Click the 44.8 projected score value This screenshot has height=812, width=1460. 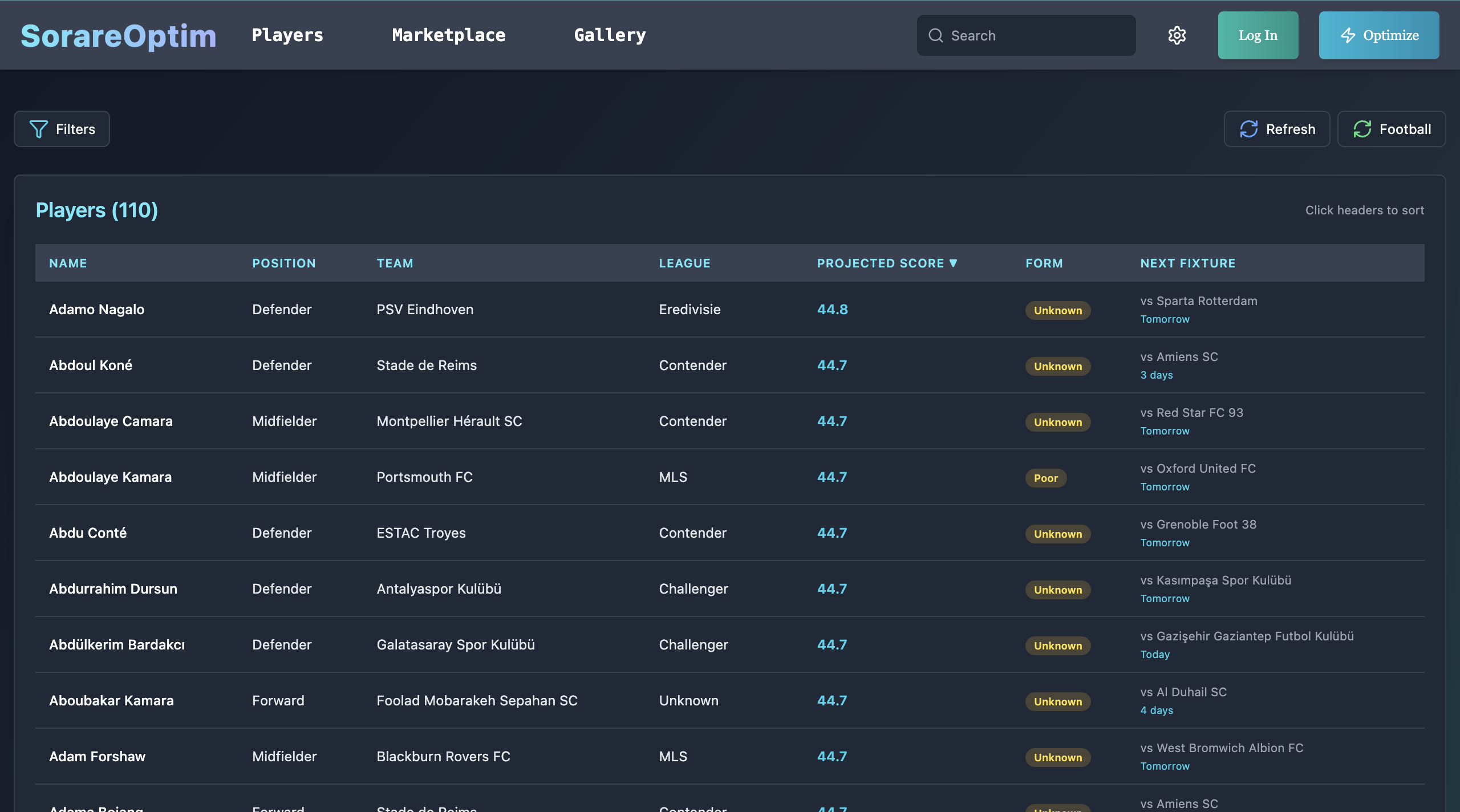pyautogui.click(x=832, y=309)
